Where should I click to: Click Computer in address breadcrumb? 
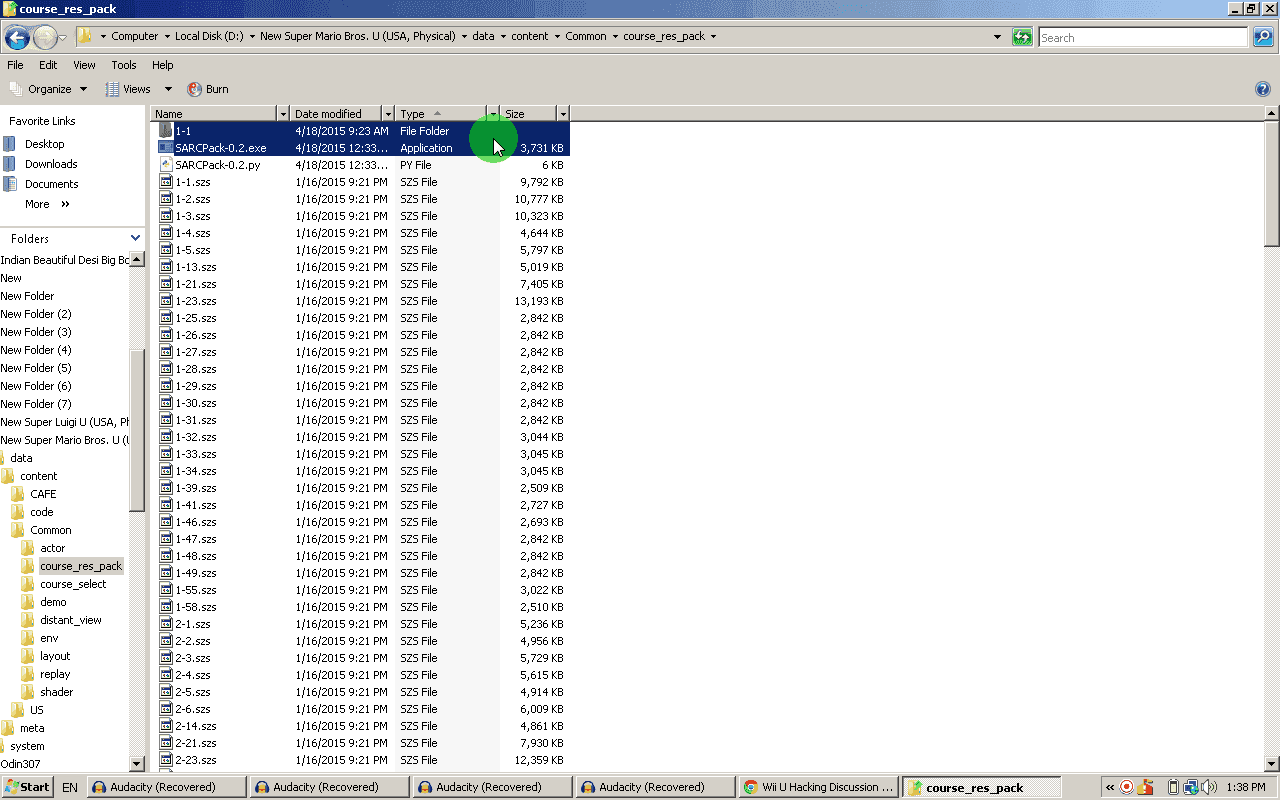pyautogui.click(x=134, y=36)
